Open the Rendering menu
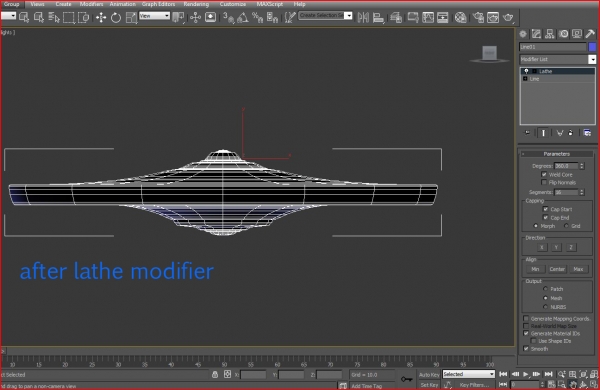600x390 pixels. (x=196, y=4)
